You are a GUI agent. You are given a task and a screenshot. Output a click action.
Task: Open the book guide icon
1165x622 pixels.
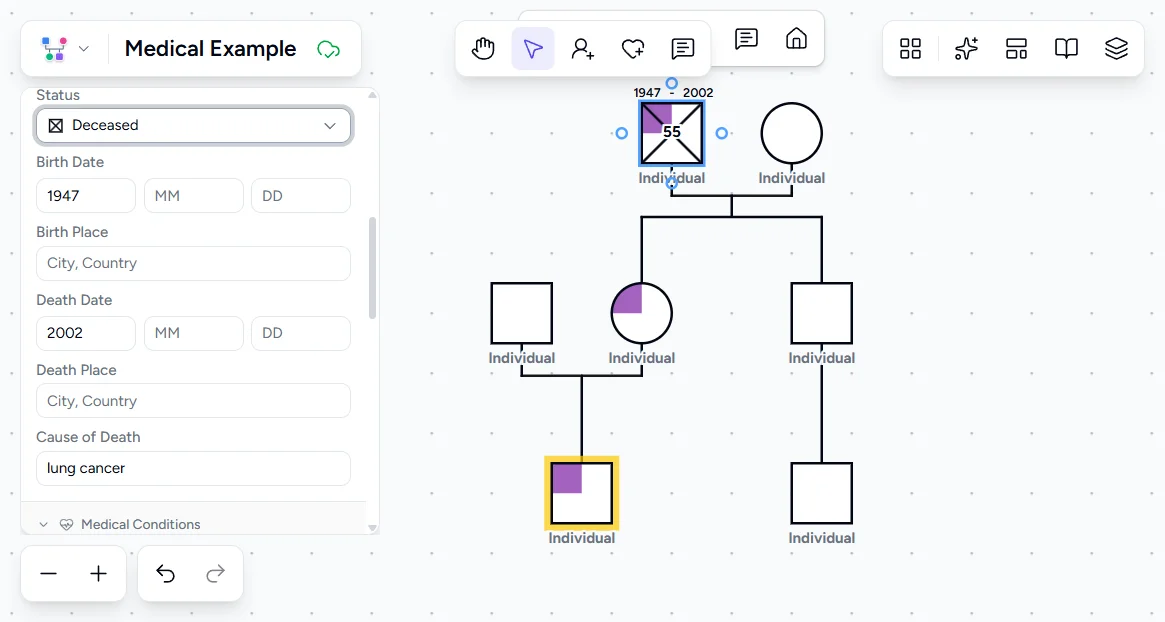[1066, 49]
